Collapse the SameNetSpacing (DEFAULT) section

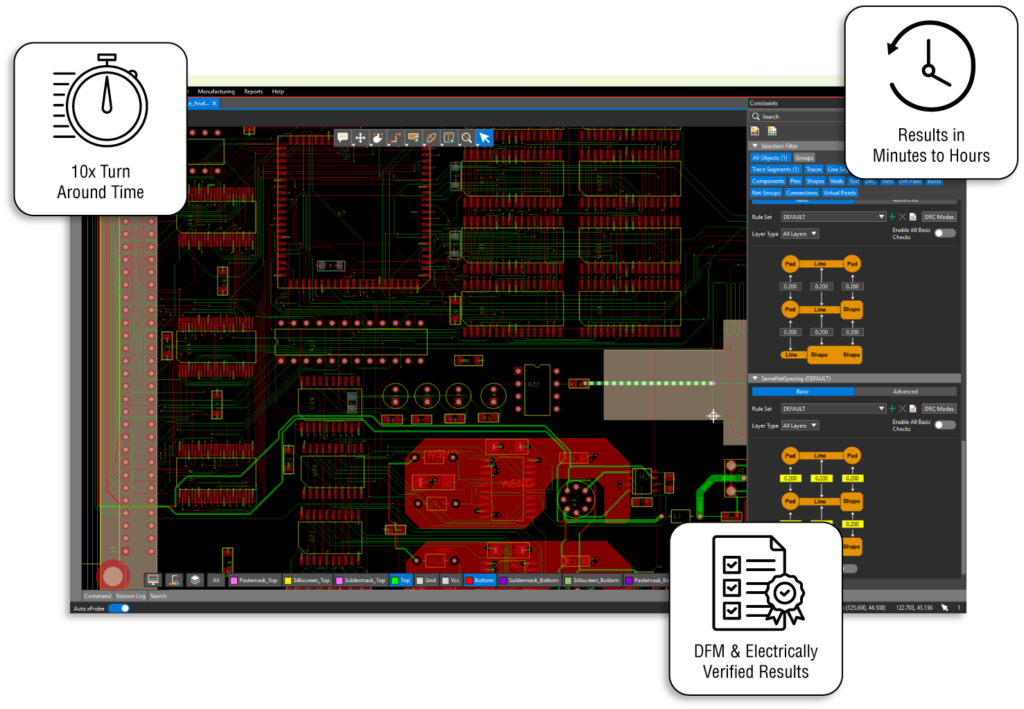pyautogui.click(x=755, y=379)
